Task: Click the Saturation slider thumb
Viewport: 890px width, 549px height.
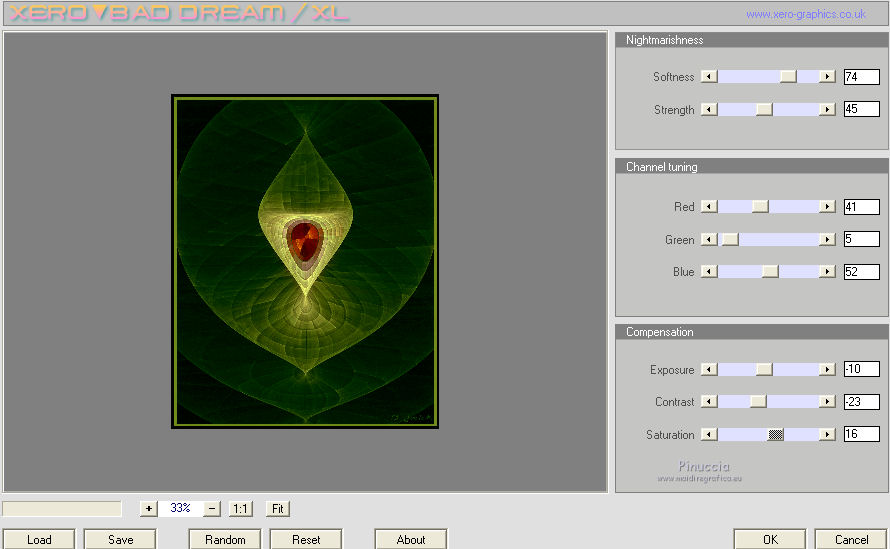Action: pyautogui.click(x=776, y=434)
